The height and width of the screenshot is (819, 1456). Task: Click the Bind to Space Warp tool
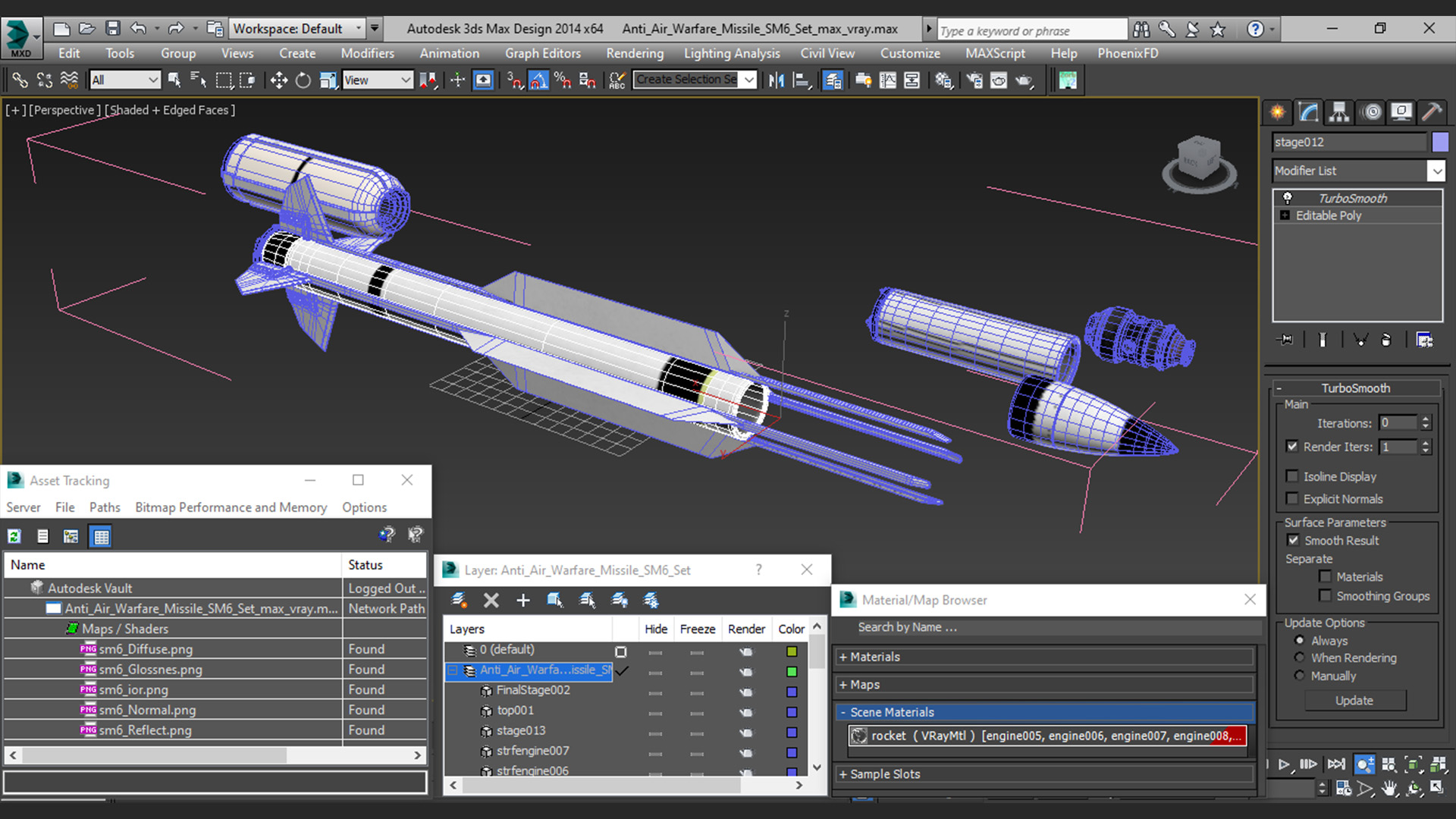pos(69,80)
